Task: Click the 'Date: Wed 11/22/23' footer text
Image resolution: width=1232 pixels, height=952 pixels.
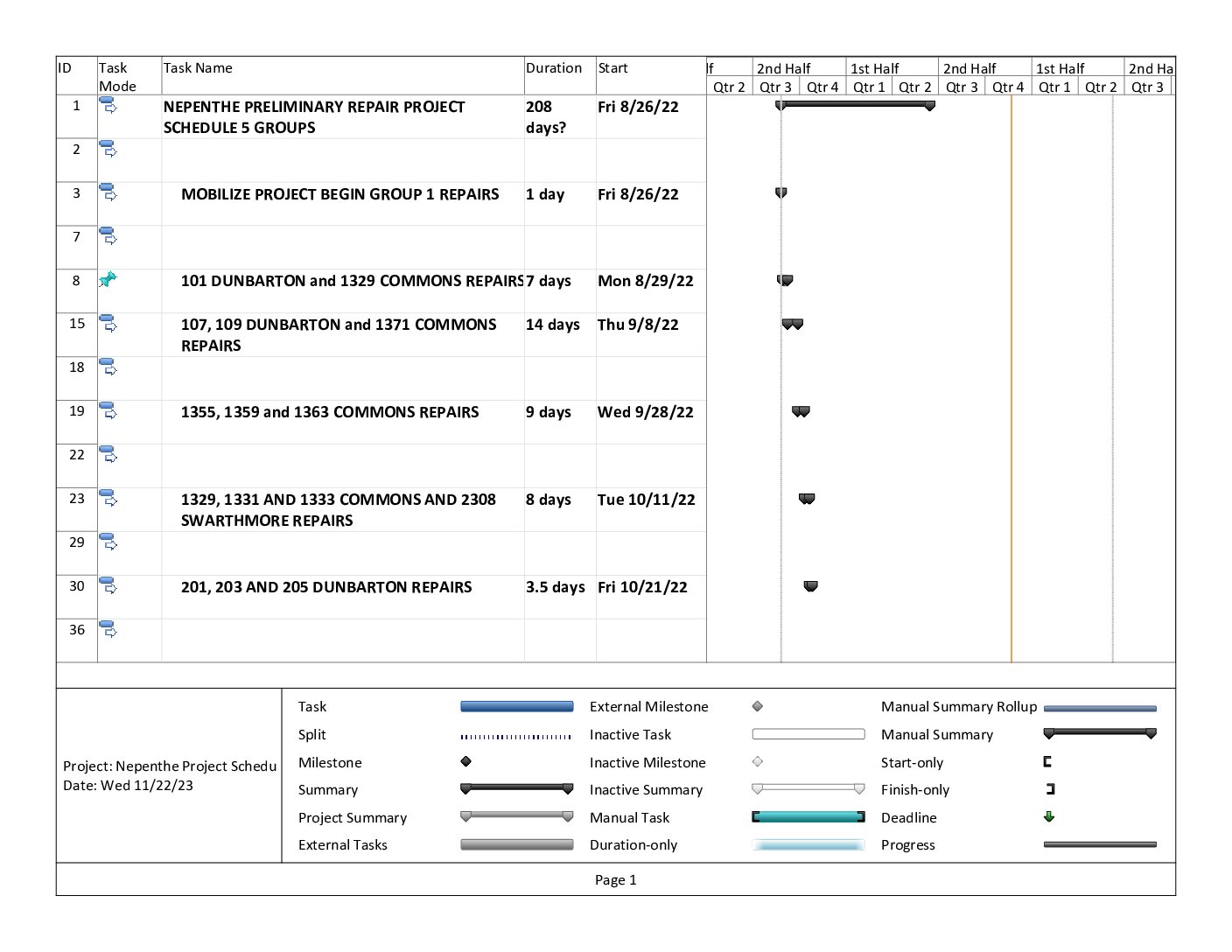Action: (x=128, y=785)
